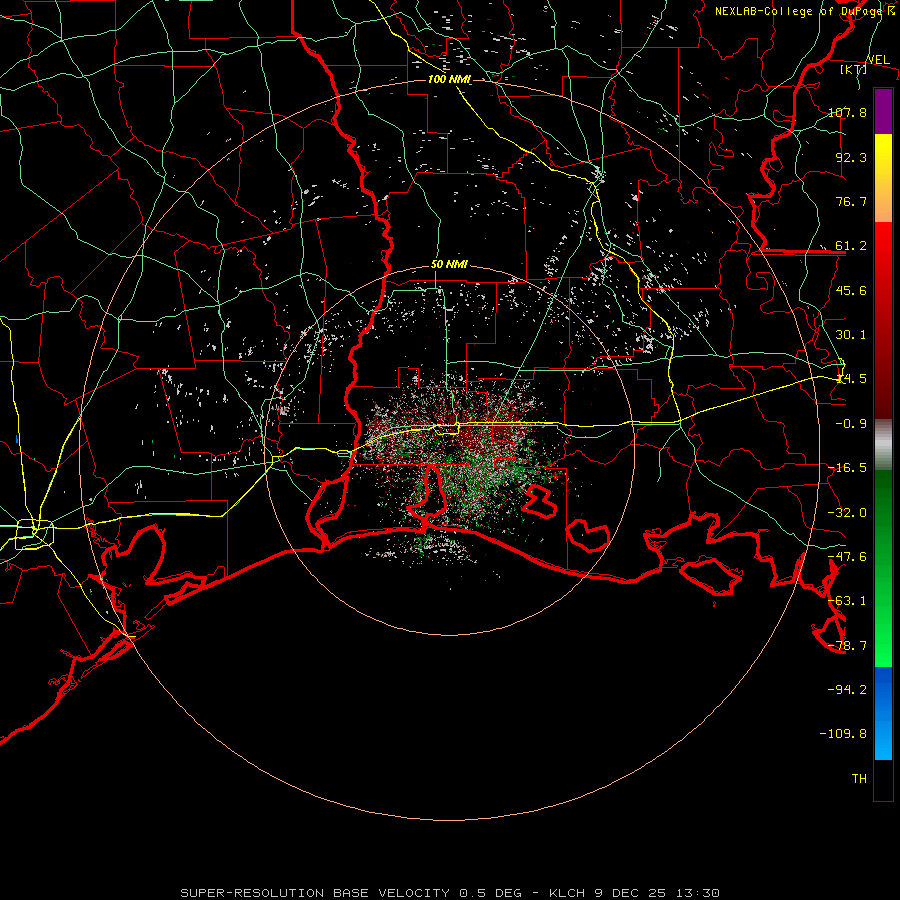This screenshot has height=900, width=900.
Task: Click the red band of velocity scale
Action: coord(883,320)
